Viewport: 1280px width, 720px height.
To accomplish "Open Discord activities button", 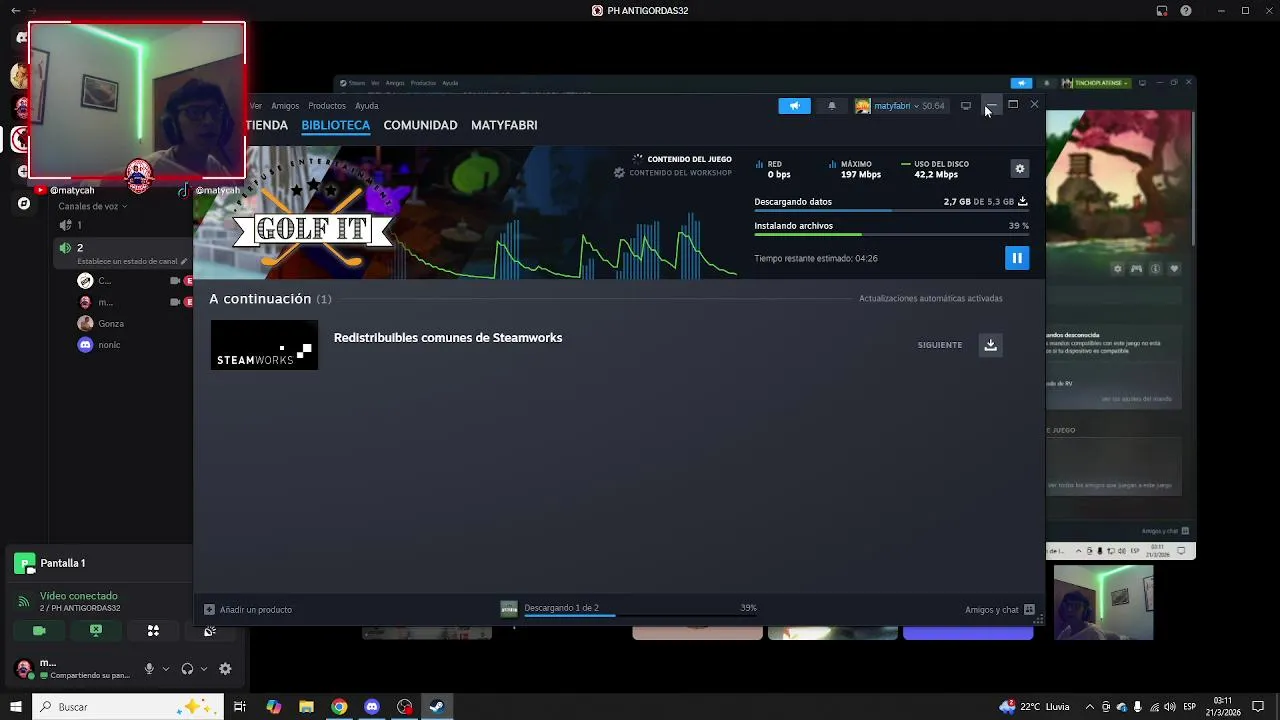I will coord(153,631).
